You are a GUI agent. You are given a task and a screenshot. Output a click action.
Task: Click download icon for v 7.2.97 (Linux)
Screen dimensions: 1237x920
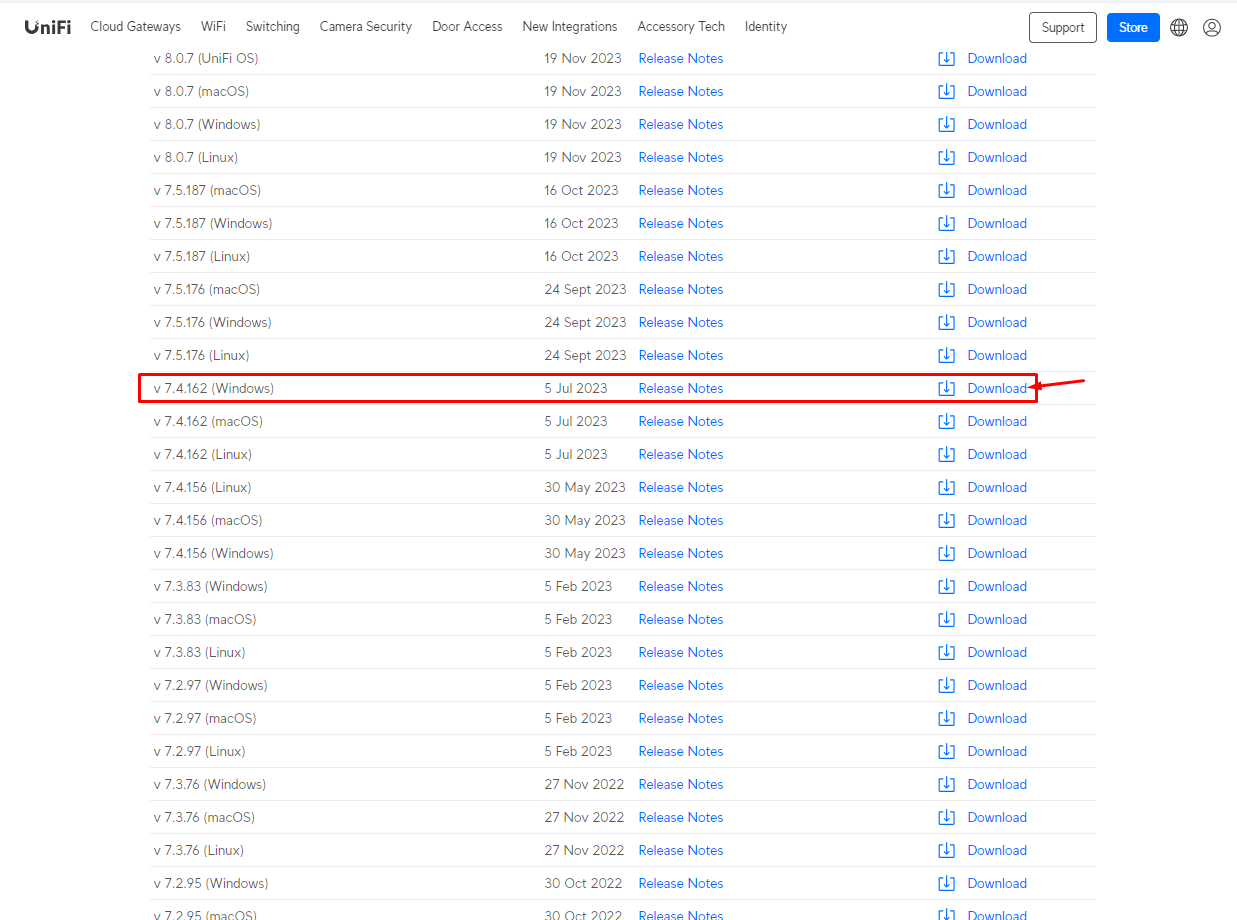pyautogui.click(x=946, y=751)
